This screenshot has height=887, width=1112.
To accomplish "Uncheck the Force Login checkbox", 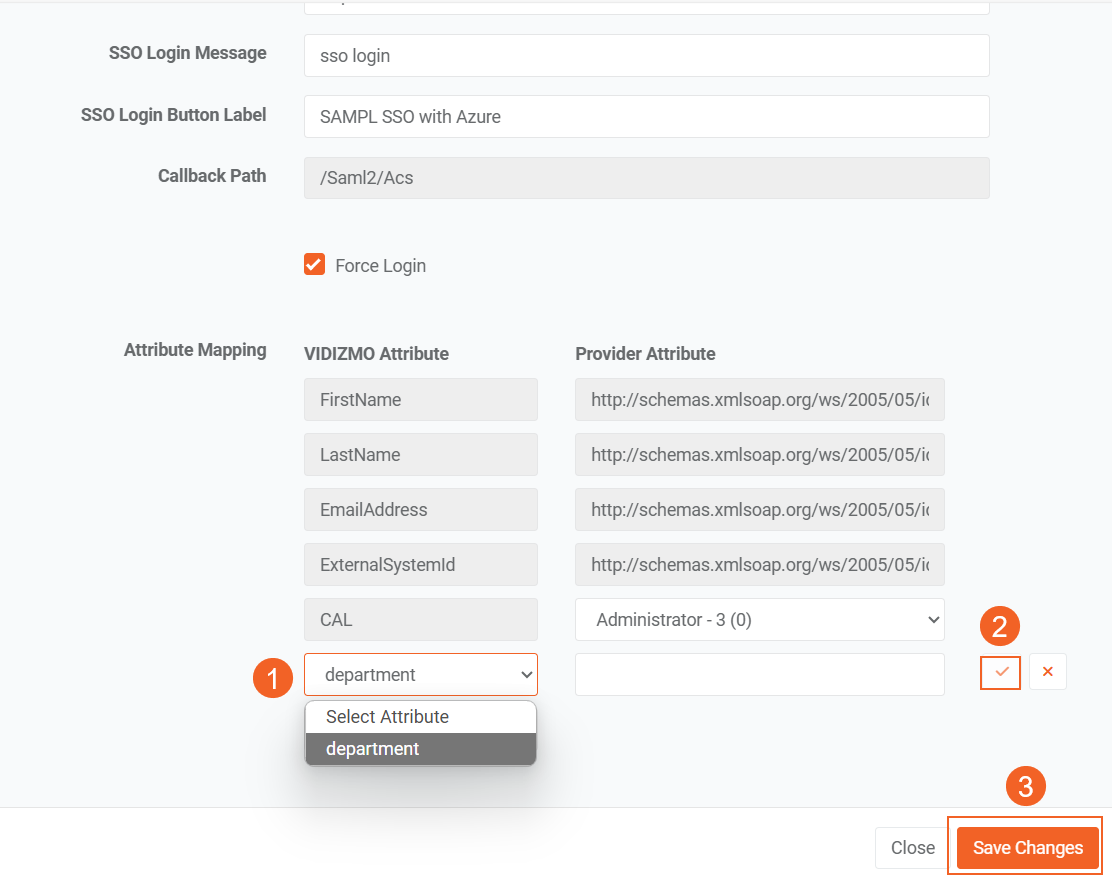I will pyautogui.click(x=315, y=265).
